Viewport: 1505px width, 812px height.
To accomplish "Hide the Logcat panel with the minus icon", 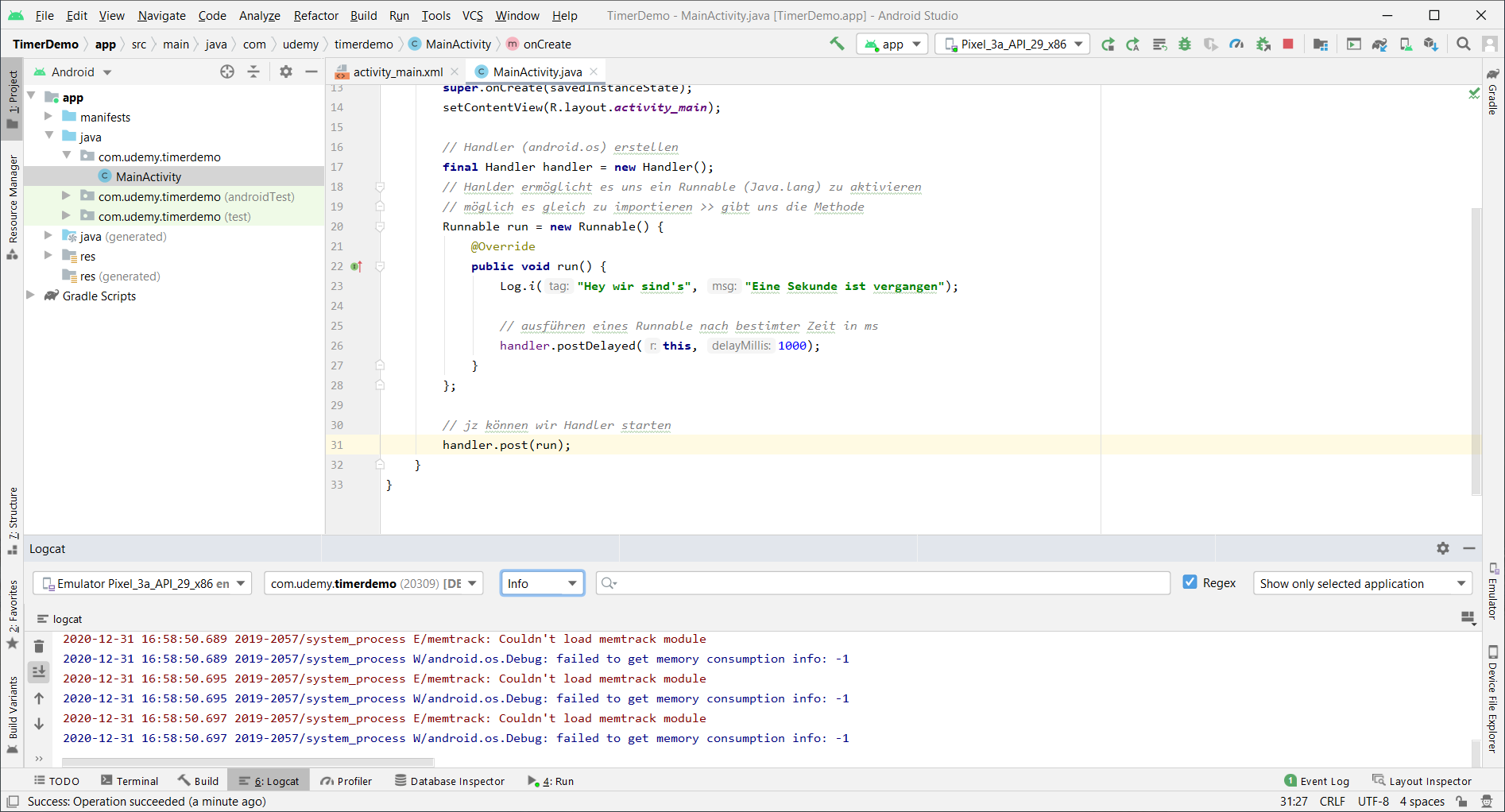I will tap(1469, 548).
